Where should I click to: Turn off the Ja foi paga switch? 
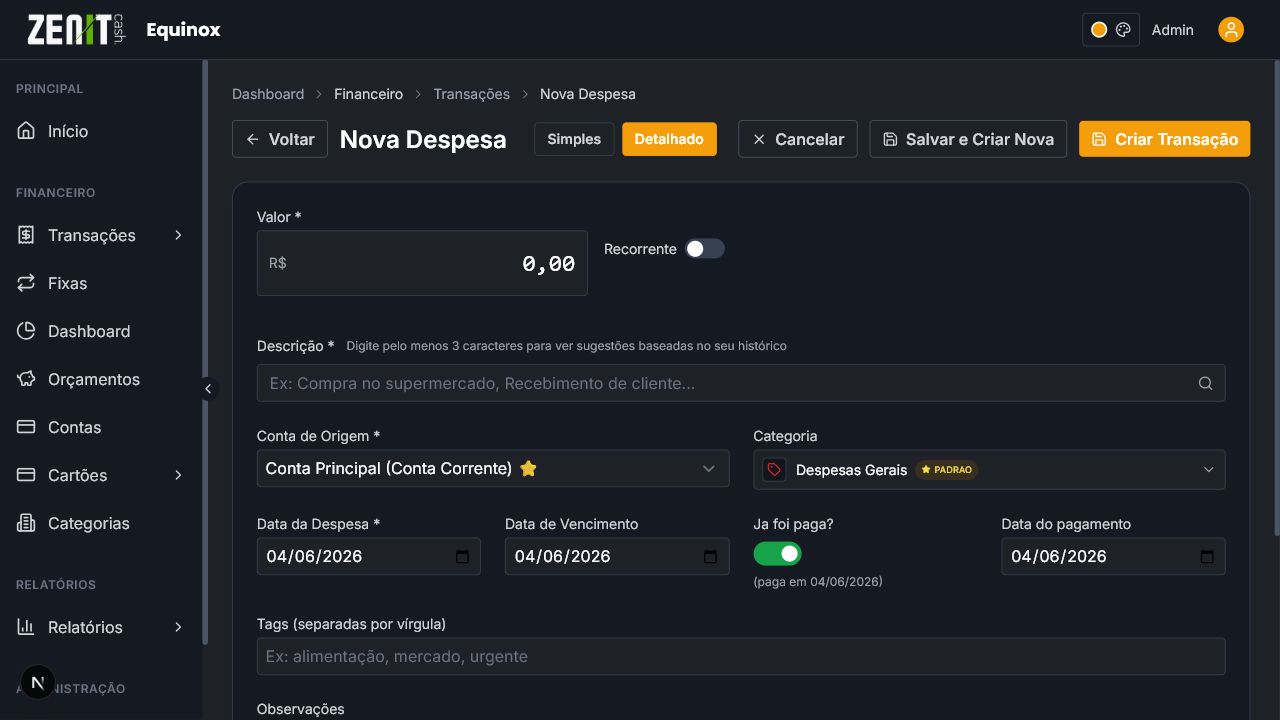click(777, 554)
